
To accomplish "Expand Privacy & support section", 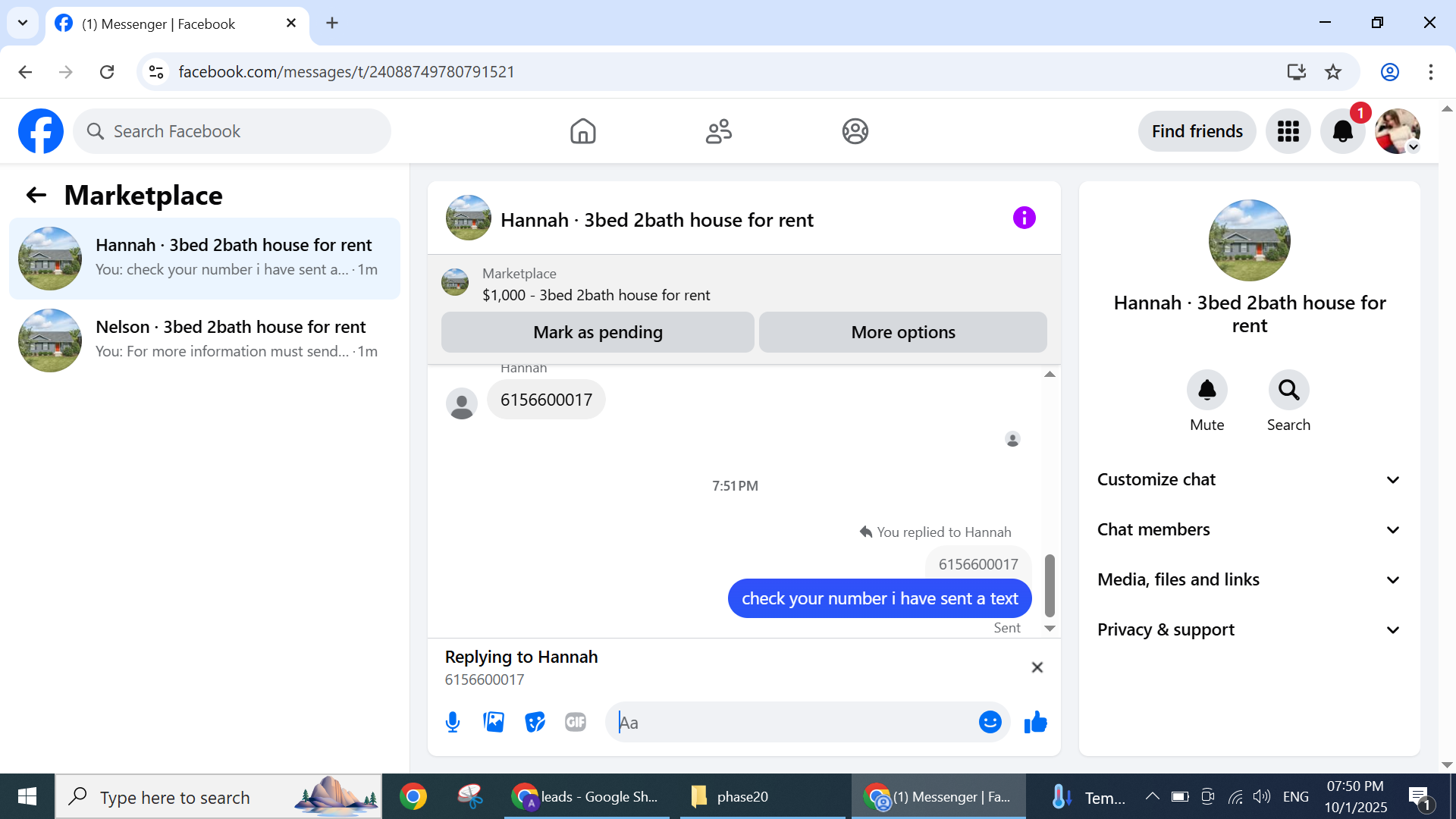I will coord(1249,629).
